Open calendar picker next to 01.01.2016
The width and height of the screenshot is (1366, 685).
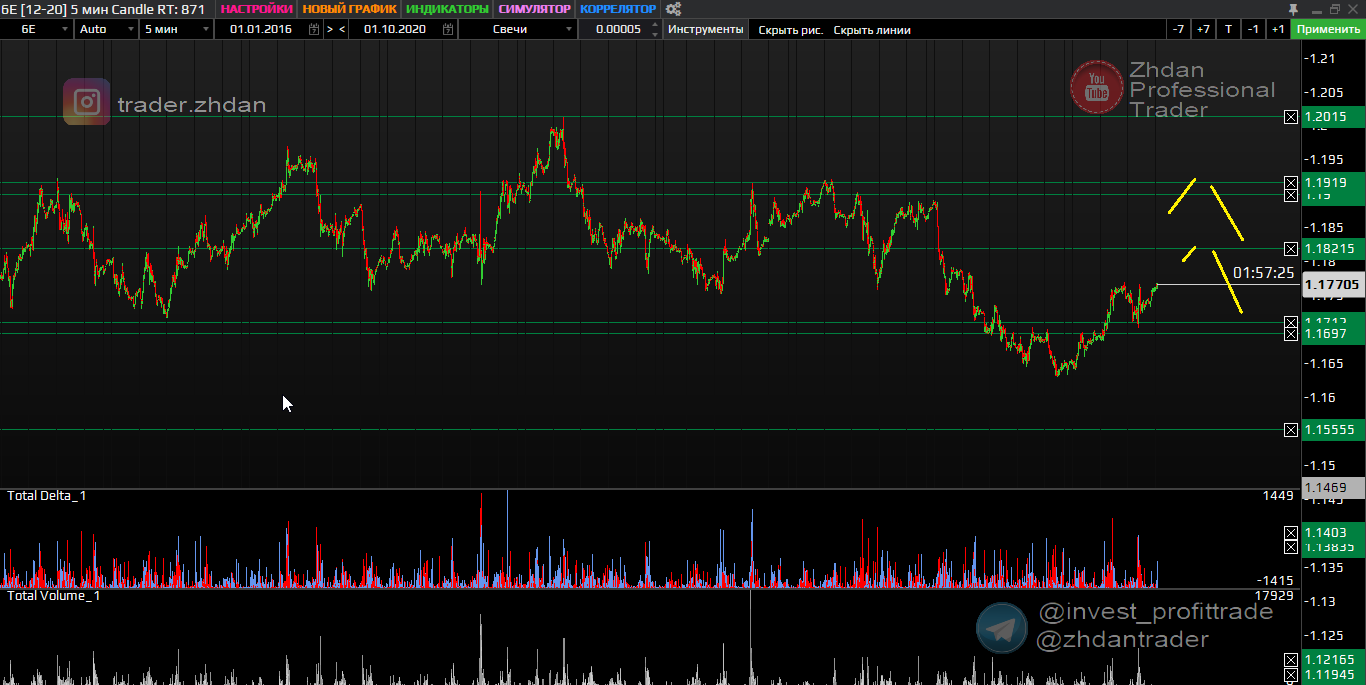pyautogui.click(x=314, y=29)
